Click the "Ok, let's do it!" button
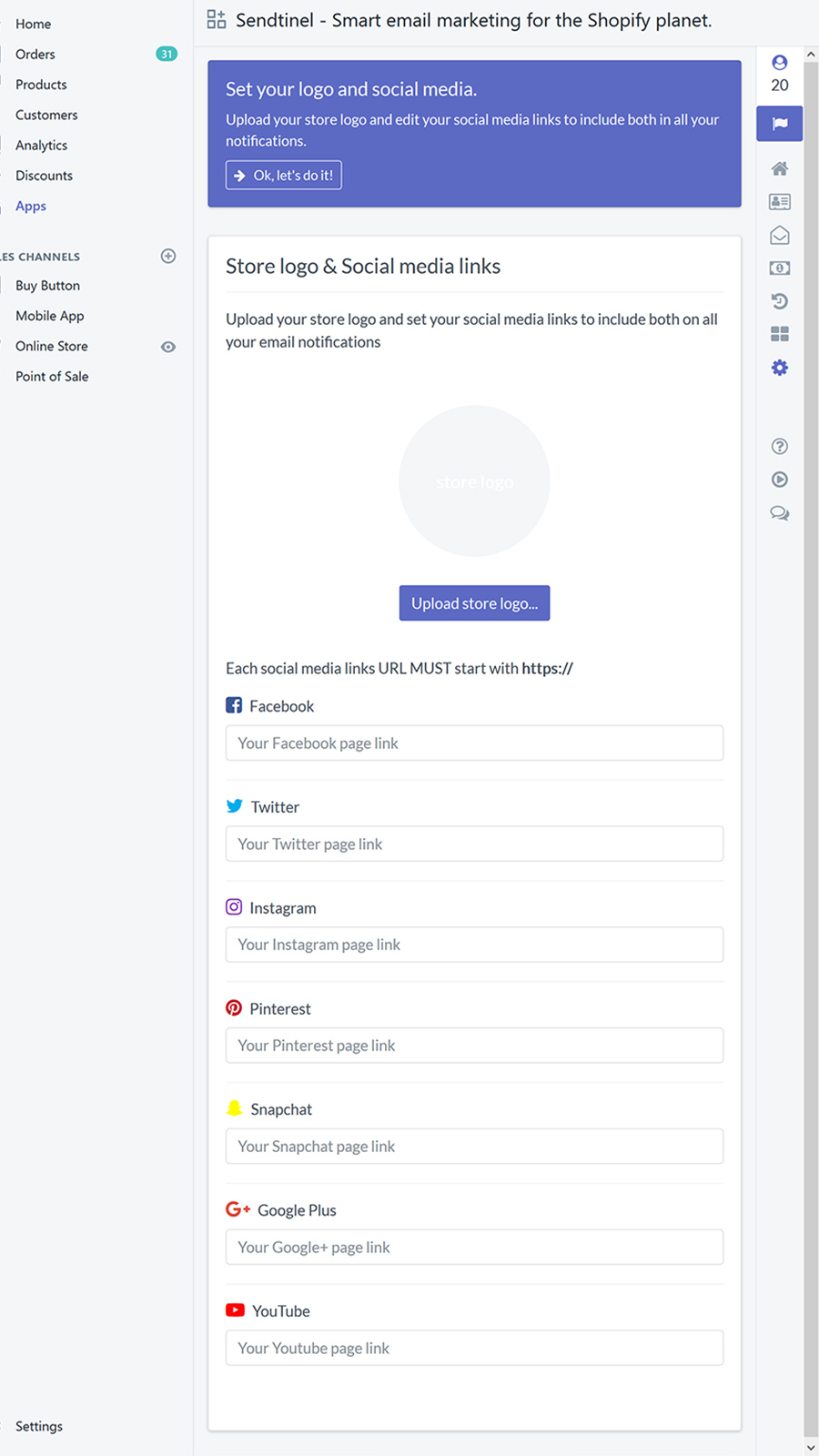This screenshot has height=1456, width=819. [x=284, y=176]
